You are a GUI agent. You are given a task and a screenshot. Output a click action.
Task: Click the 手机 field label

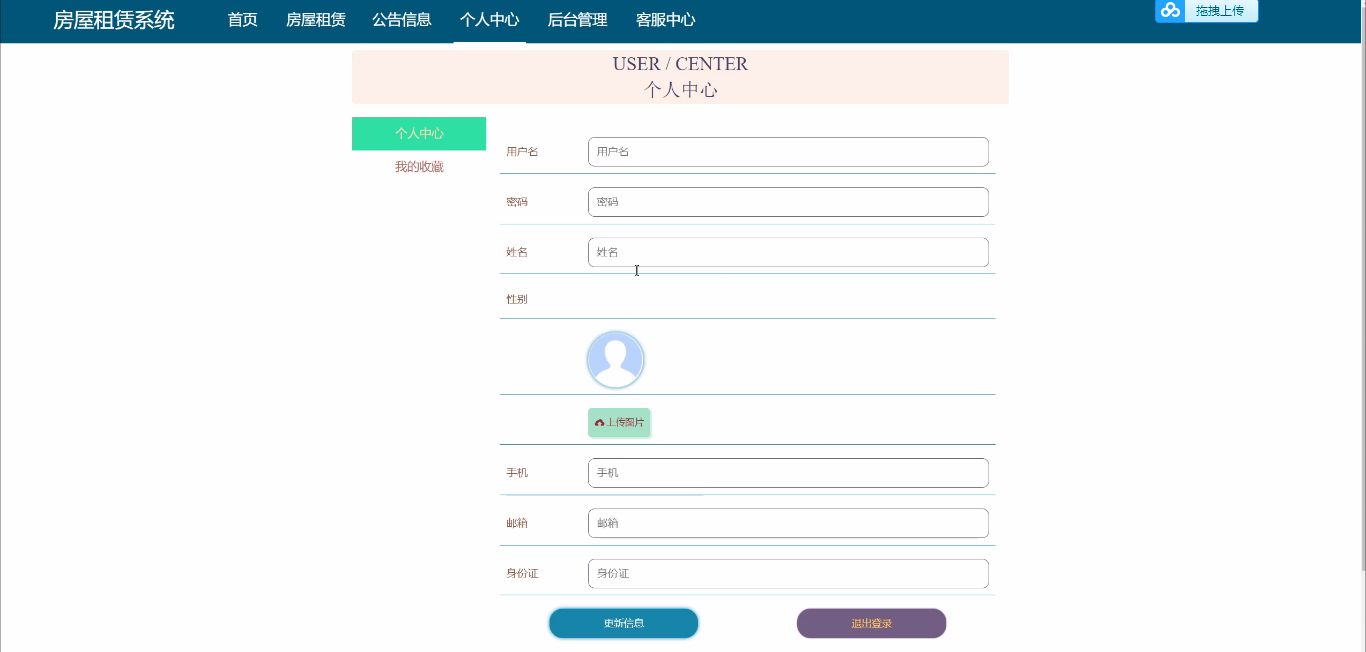pyautogui.click(x=517, y=473)
